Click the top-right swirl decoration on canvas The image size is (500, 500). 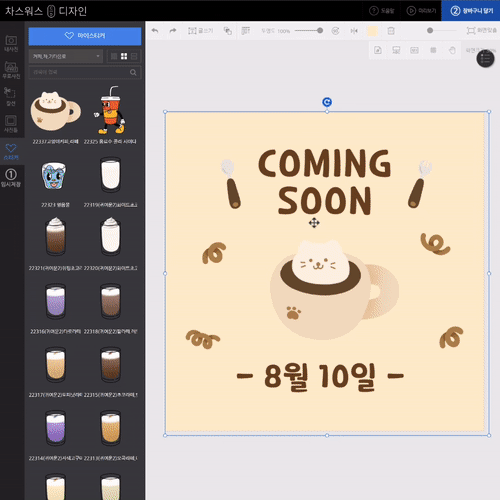[435, 244]
